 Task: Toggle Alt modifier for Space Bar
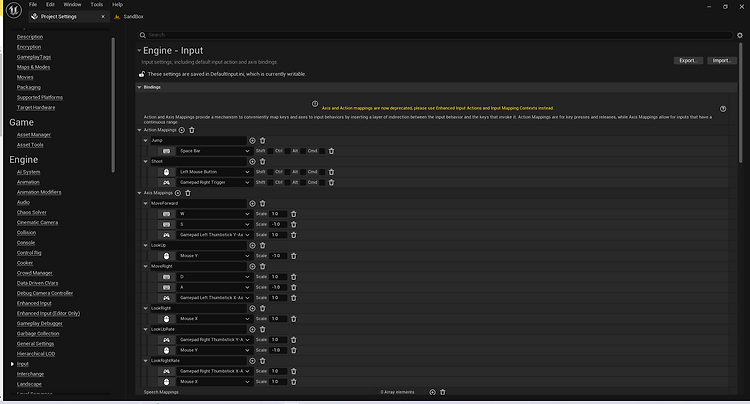coord(303,151)
